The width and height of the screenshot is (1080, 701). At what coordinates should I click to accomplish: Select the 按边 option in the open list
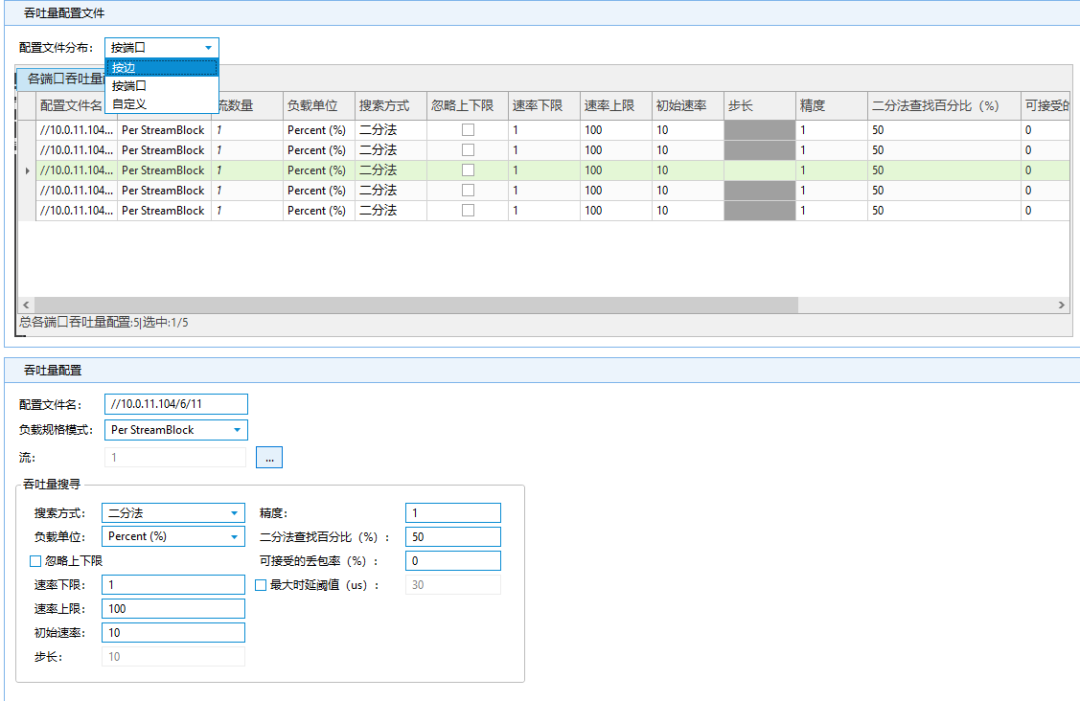160,67
